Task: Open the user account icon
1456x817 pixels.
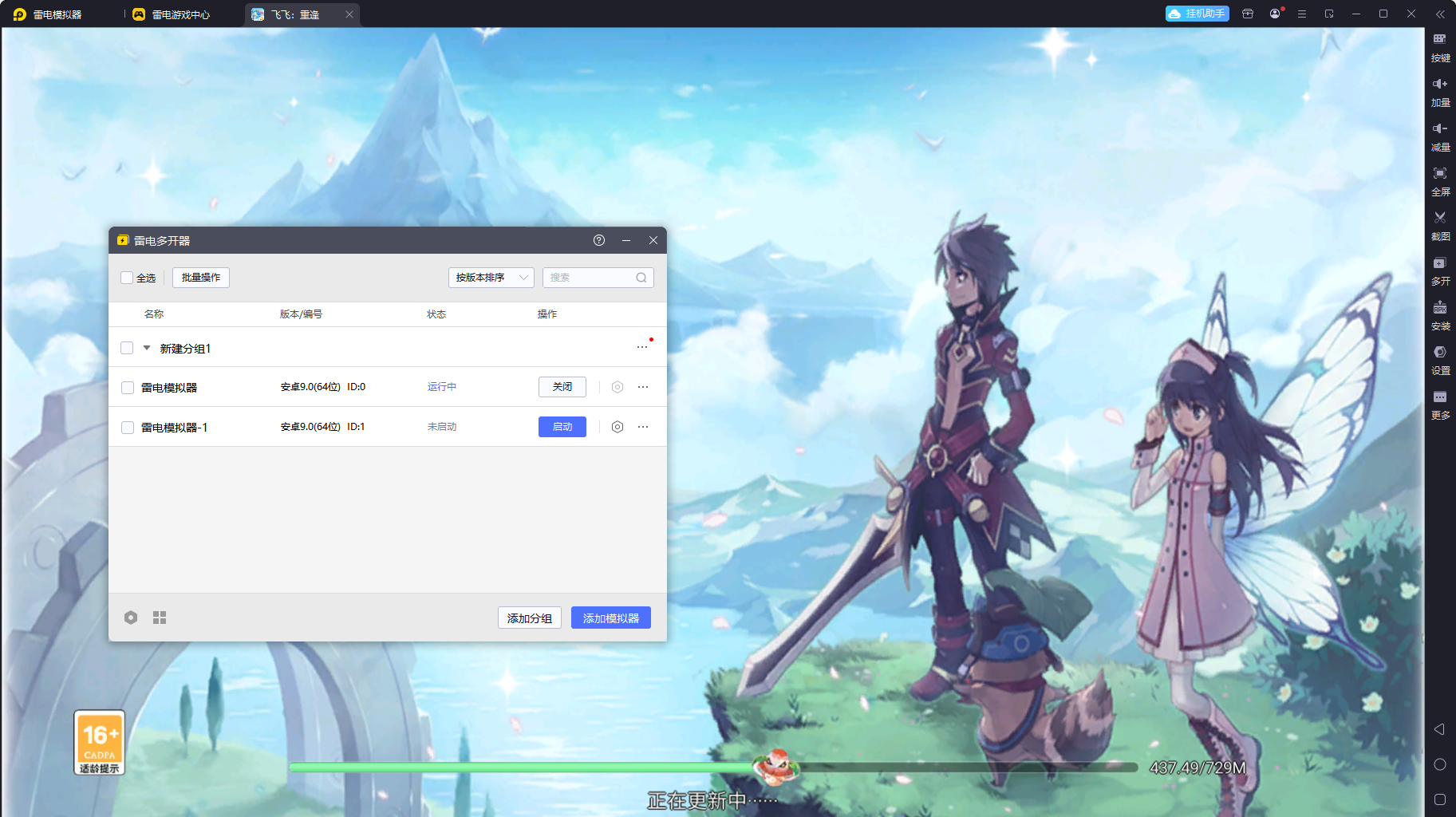Action: point(1275,14)
